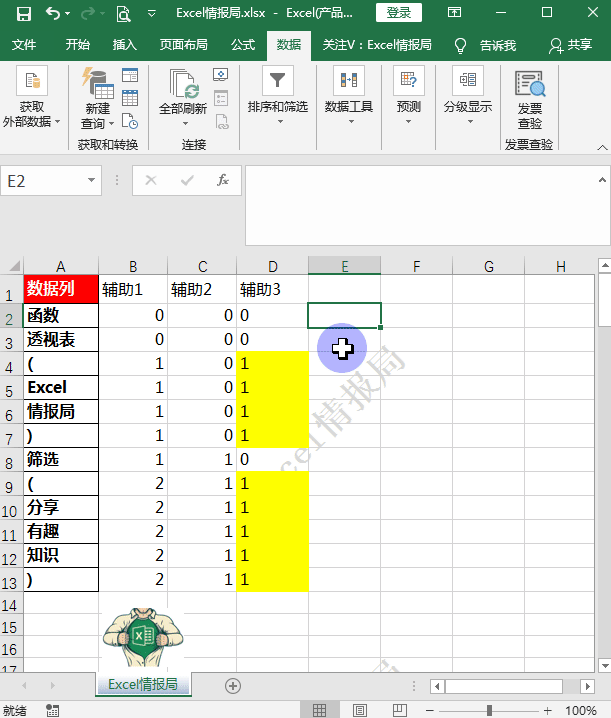
Task: Select the 数据 ribbon tab
Action: coord(289,45)
